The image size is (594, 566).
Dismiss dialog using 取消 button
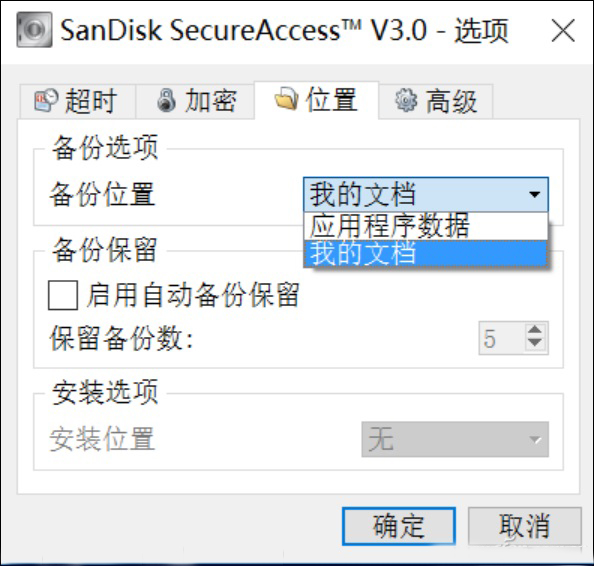(x=524, y=526)
